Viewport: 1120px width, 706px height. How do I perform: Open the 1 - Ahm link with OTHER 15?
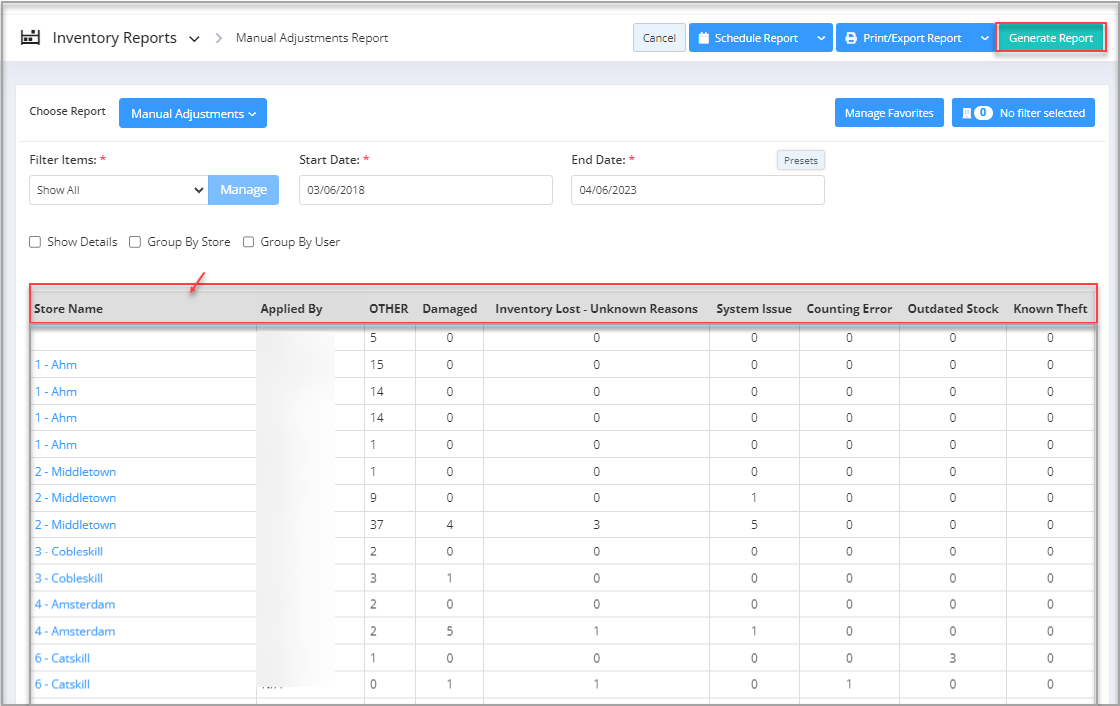56,364
